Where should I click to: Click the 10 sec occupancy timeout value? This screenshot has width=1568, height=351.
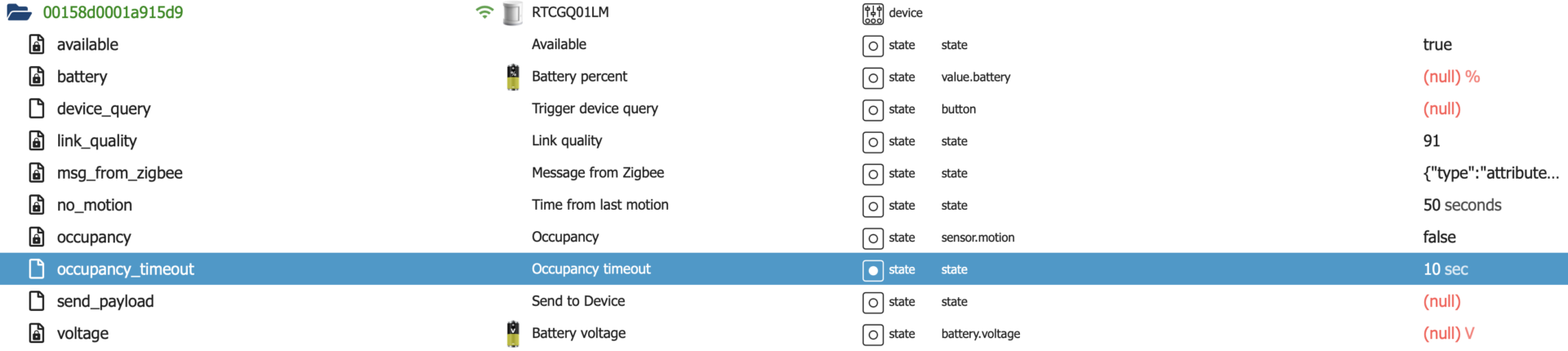point(1445,269)
